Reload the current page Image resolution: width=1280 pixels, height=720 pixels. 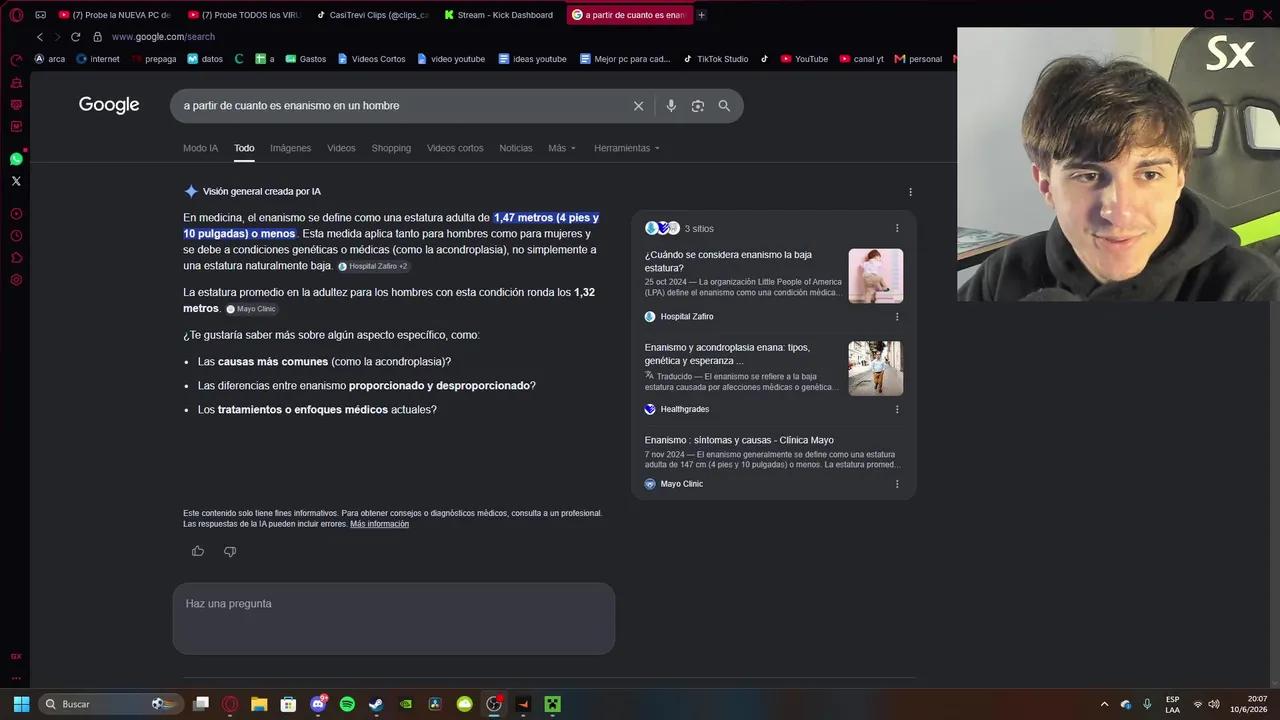[x=75, y=37]
